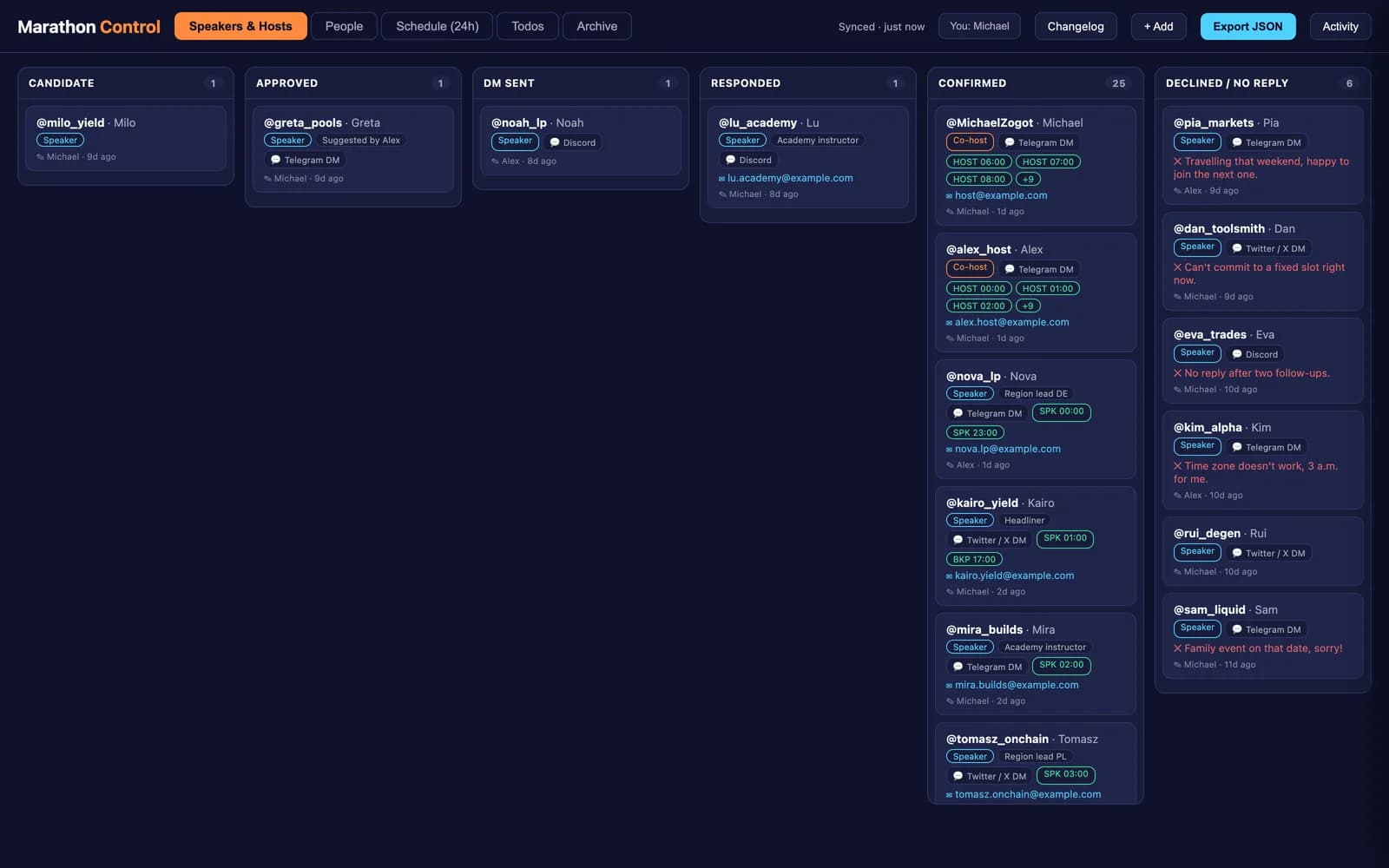The height and width of the screenshot is (868, 1389).
Task: Click the +9 tag on @alex_host card
Action: pos(1028,306)
